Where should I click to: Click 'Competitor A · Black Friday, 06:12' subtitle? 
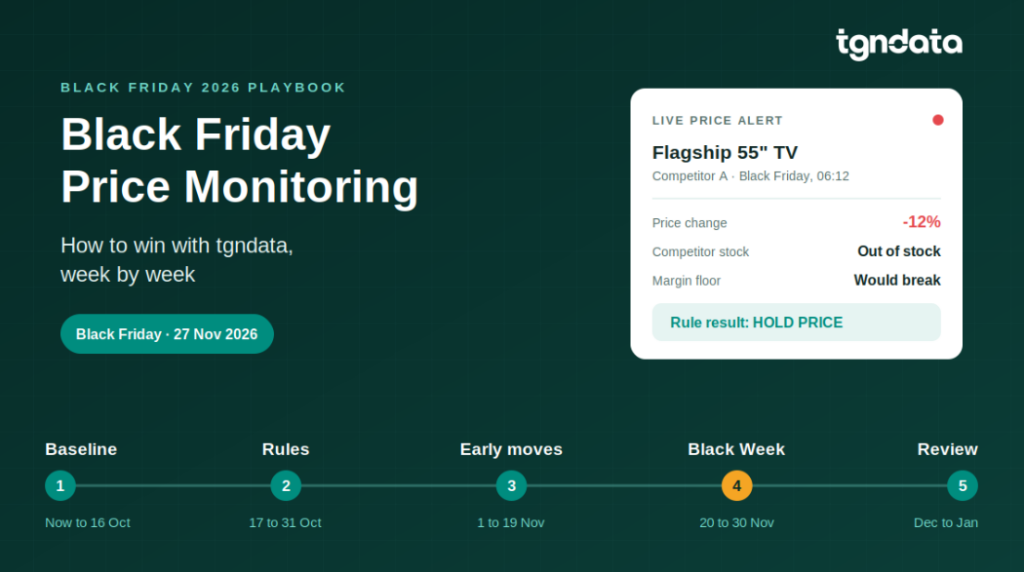(x=750, y=176)
